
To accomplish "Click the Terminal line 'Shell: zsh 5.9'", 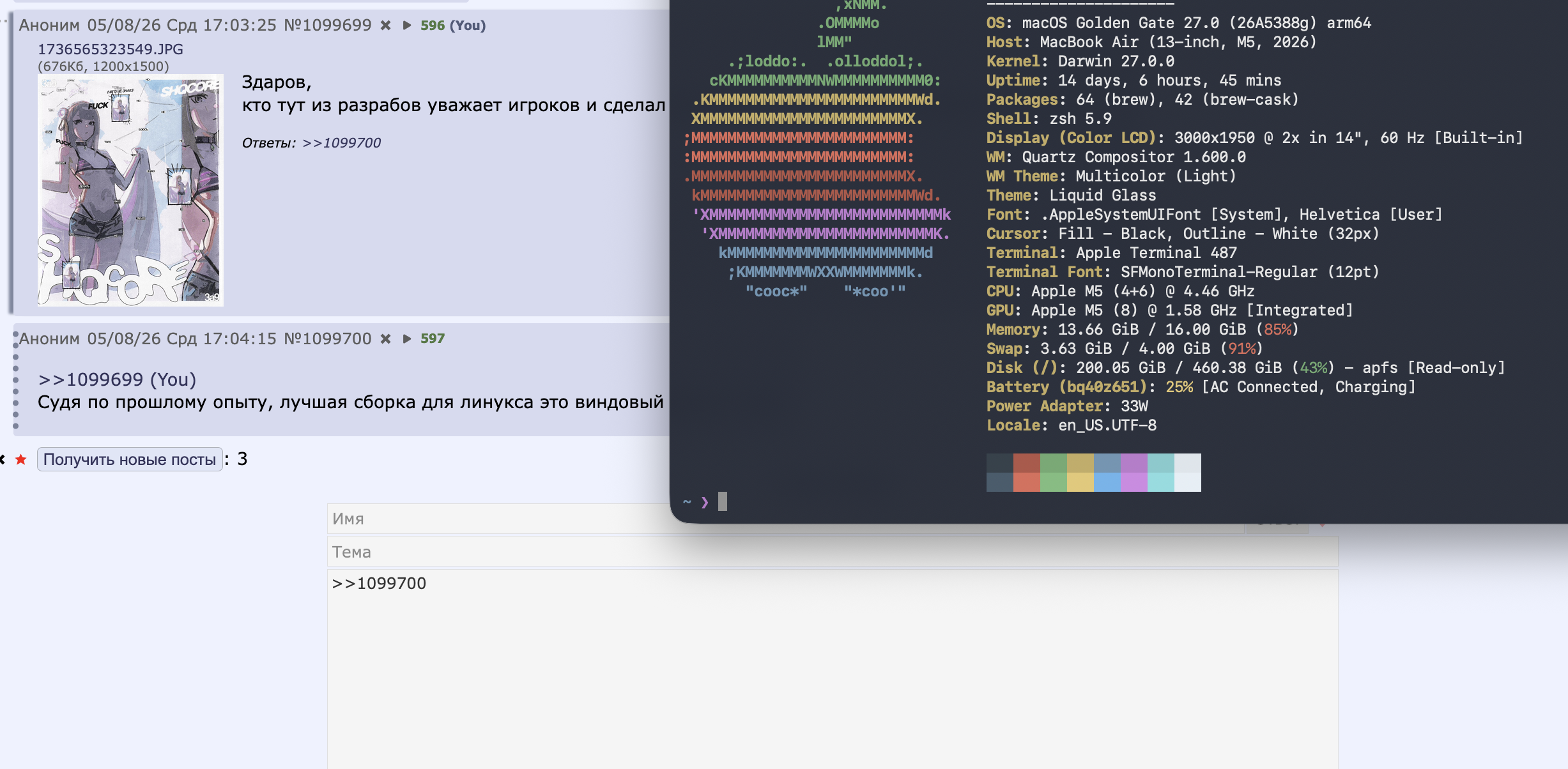I will 1049,119.
